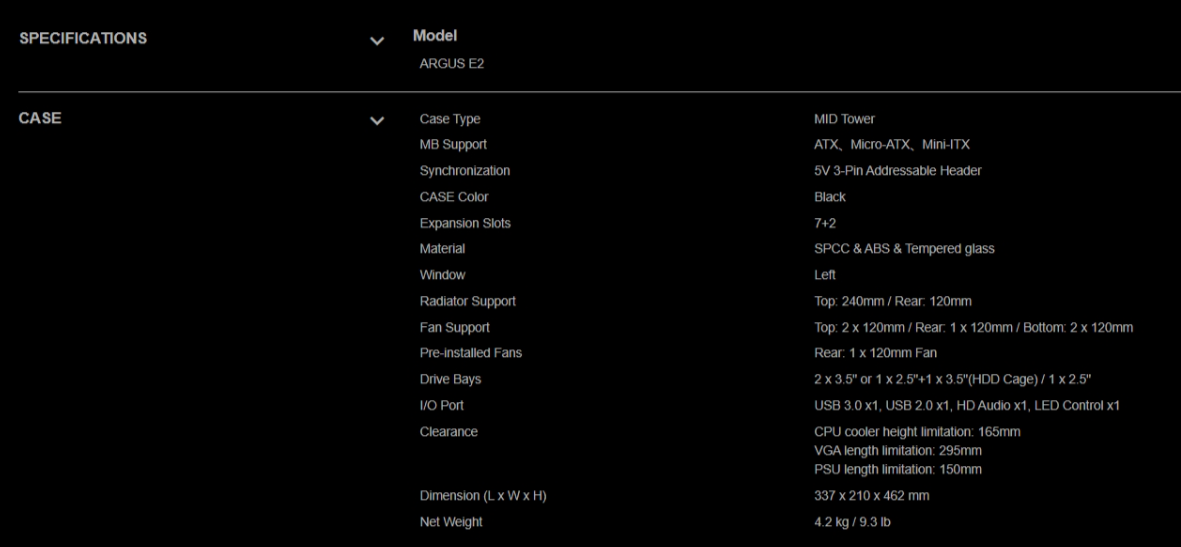Collapse the Case section chevron
Image resolution: width=1181 pixels, height=547 pixels.
tap(377, 122)
